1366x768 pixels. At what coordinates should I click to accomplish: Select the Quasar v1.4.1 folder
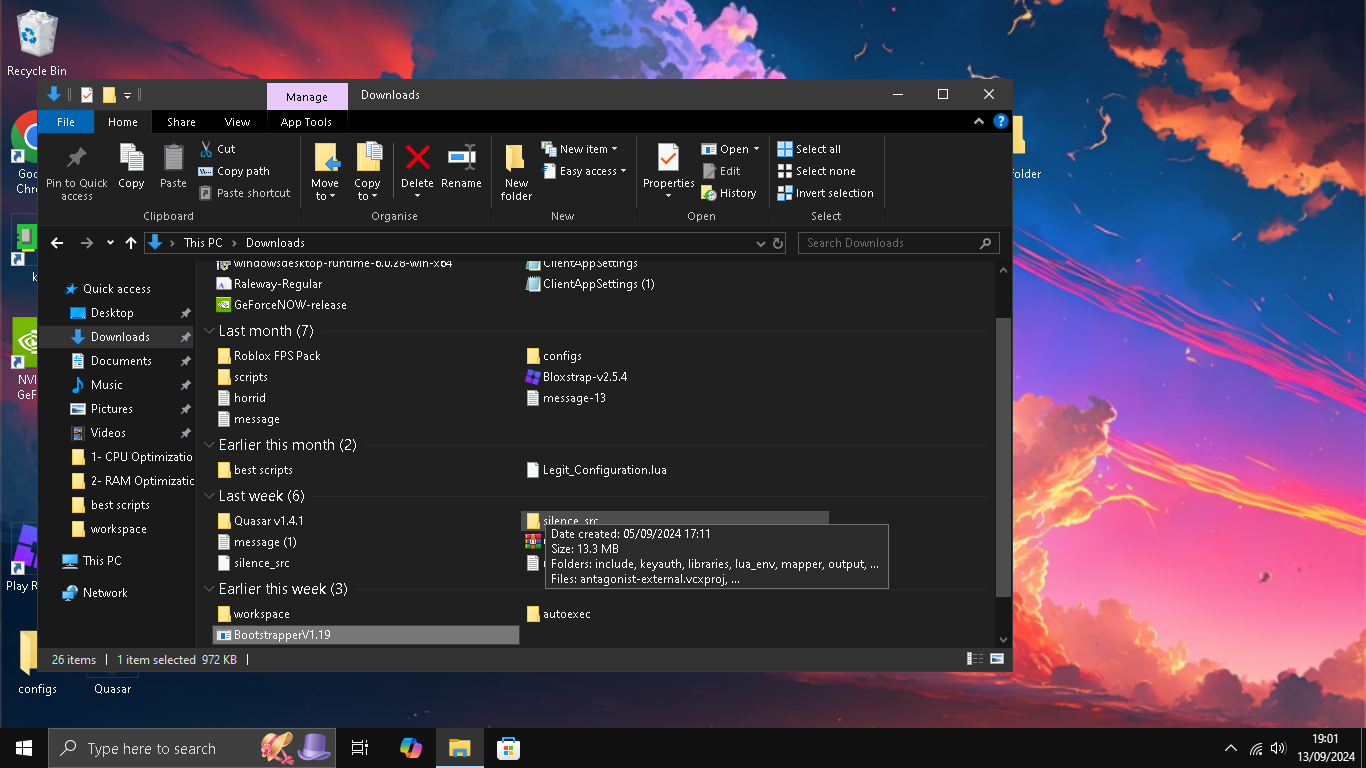click(x=260, y=521)
